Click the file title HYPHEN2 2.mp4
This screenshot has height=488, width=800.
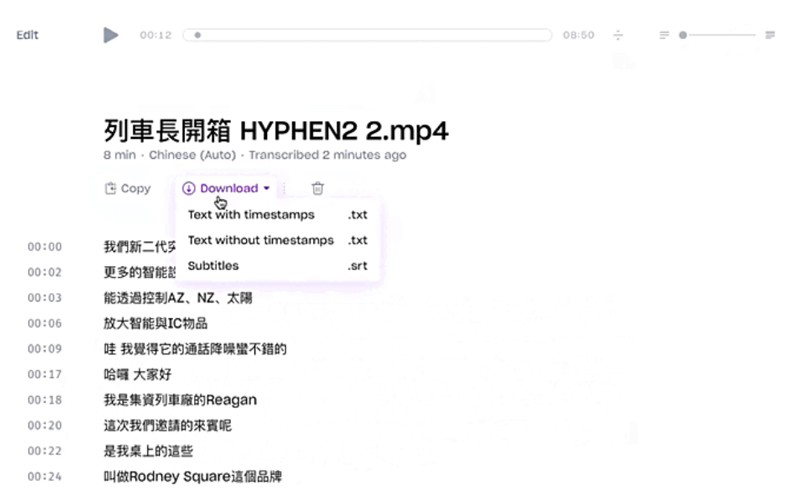(x=276, y=130)
